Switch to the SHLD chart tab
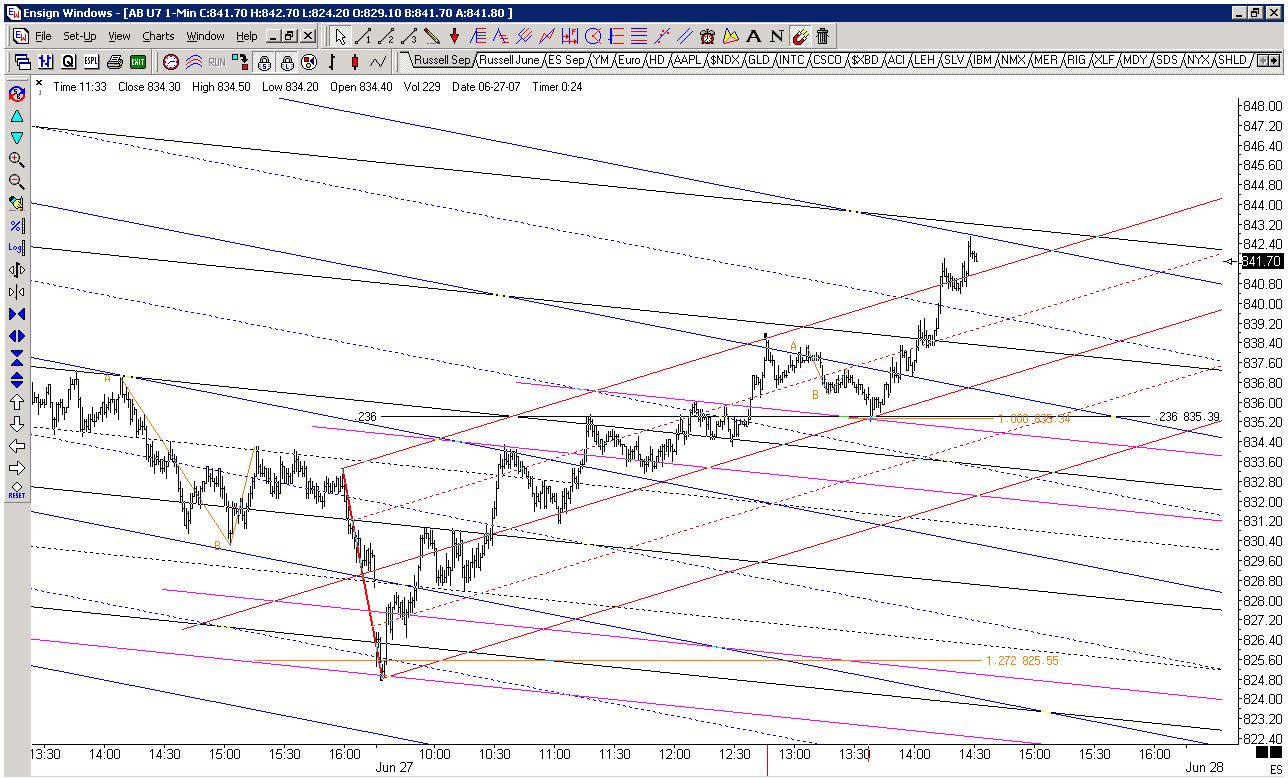 (x=1232, y=60)
